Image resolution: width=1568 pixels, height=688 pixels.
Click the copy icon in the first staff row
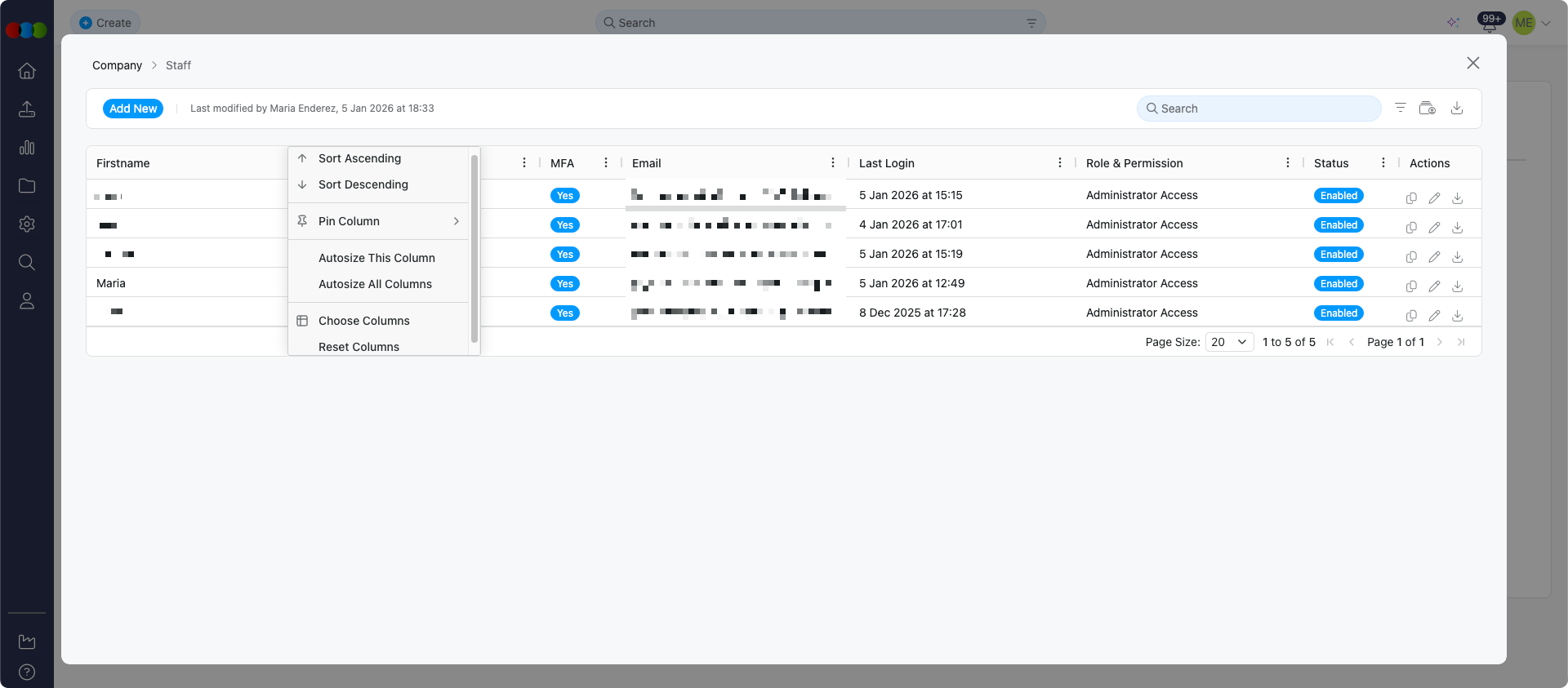(1410, 198)
